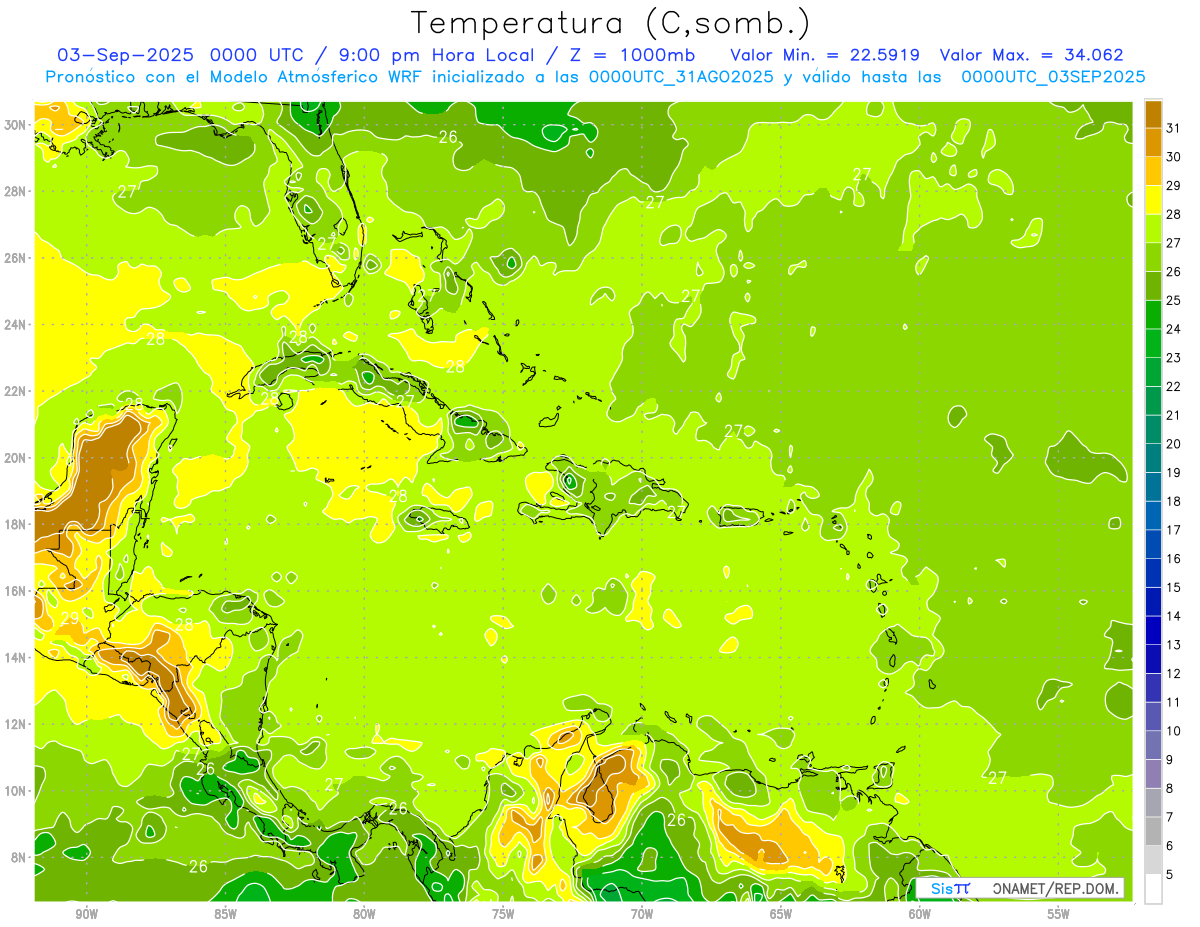
Task: Click the colorbar label '22'
Action: point(1174,386)
